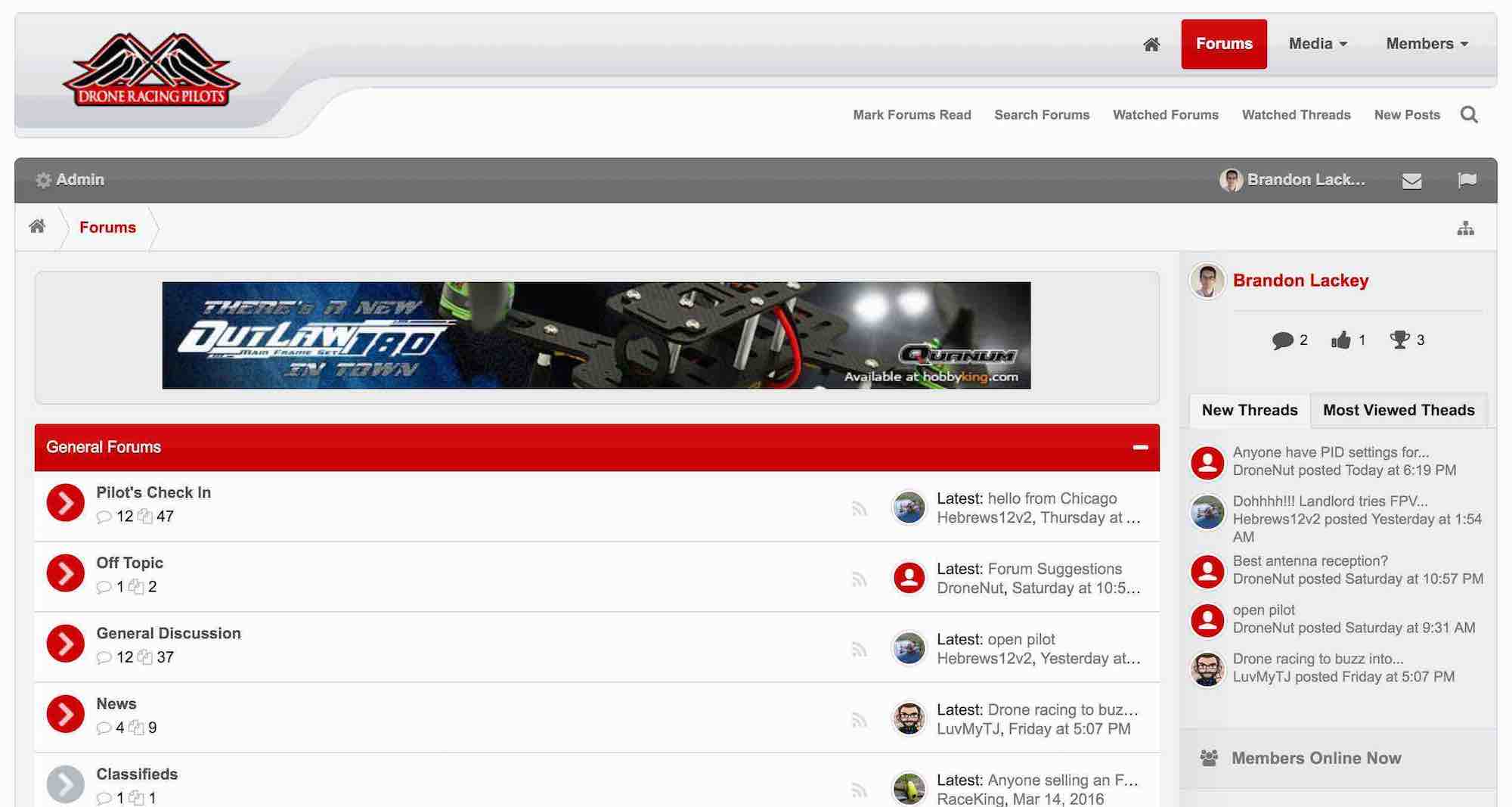Click Mark Forums Read
Viewport: 1512px width, 807px height.
[912, 115]
